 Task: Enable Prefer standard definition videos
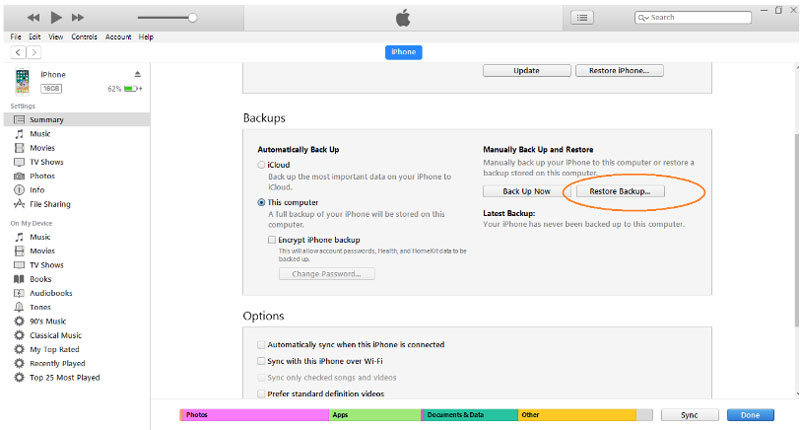tap(261, 394)
